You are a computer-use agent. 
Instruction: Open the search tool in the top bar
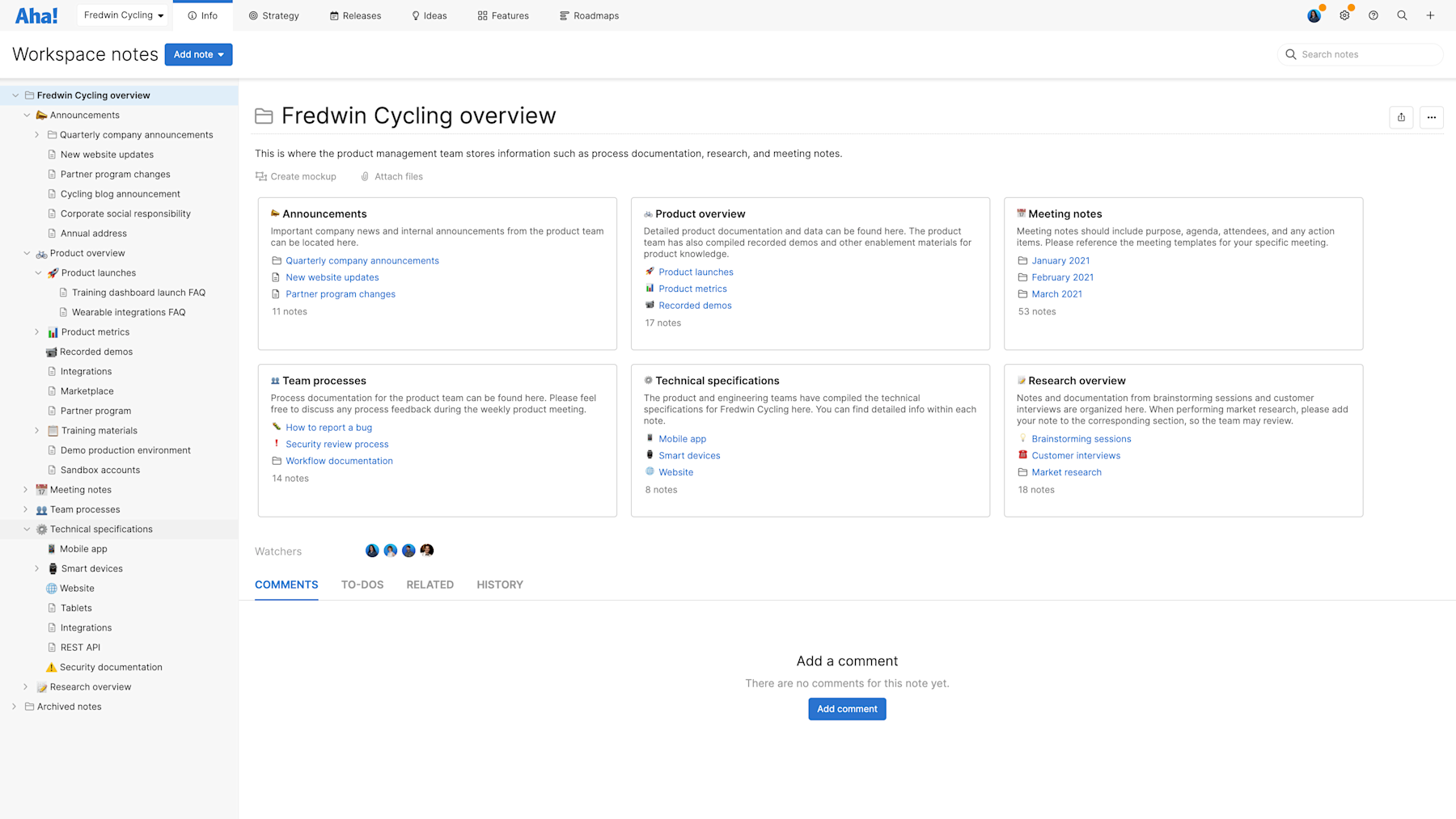[1402, 15]
